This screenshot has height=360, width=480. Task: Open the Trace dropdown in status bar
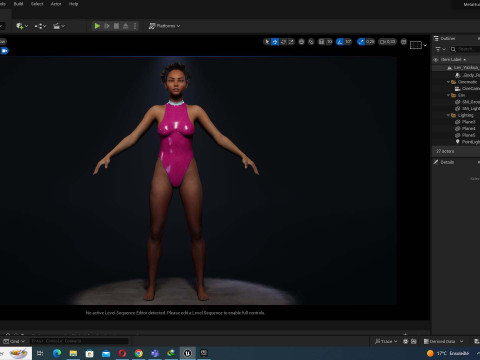click(x=386, y=341)
